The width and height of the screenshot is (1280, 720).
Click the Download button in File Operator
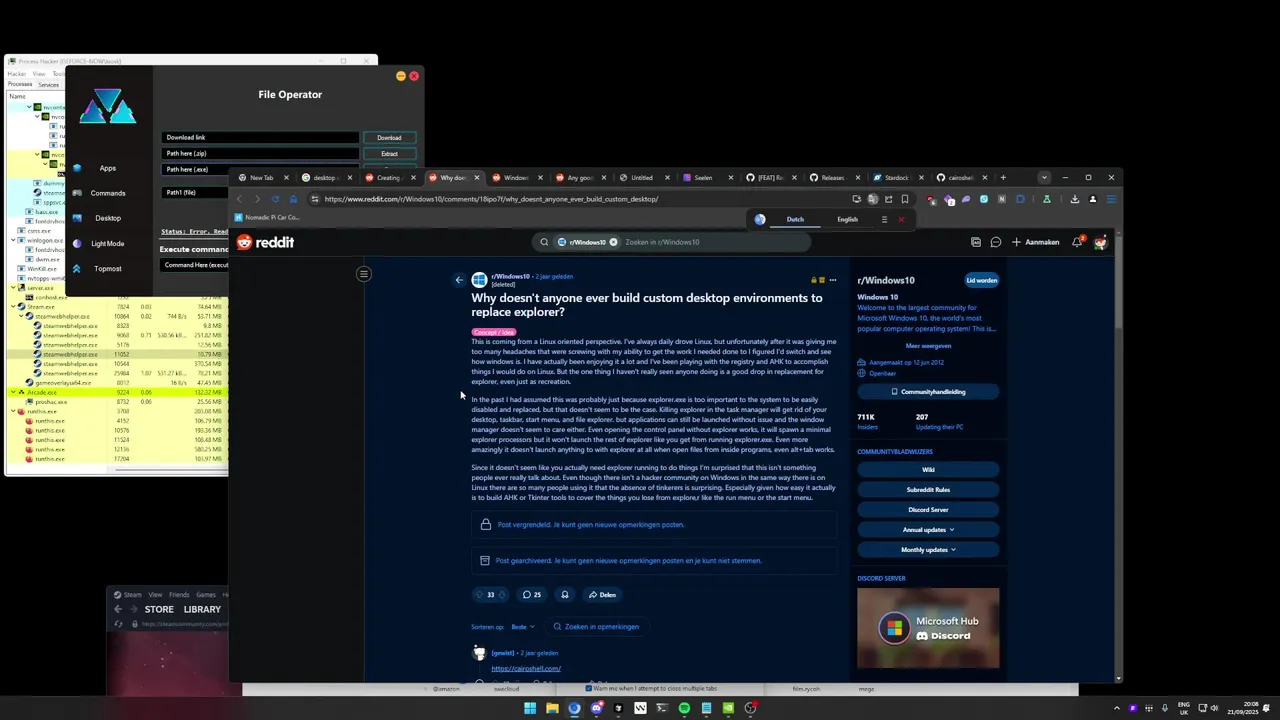point(389,138)
